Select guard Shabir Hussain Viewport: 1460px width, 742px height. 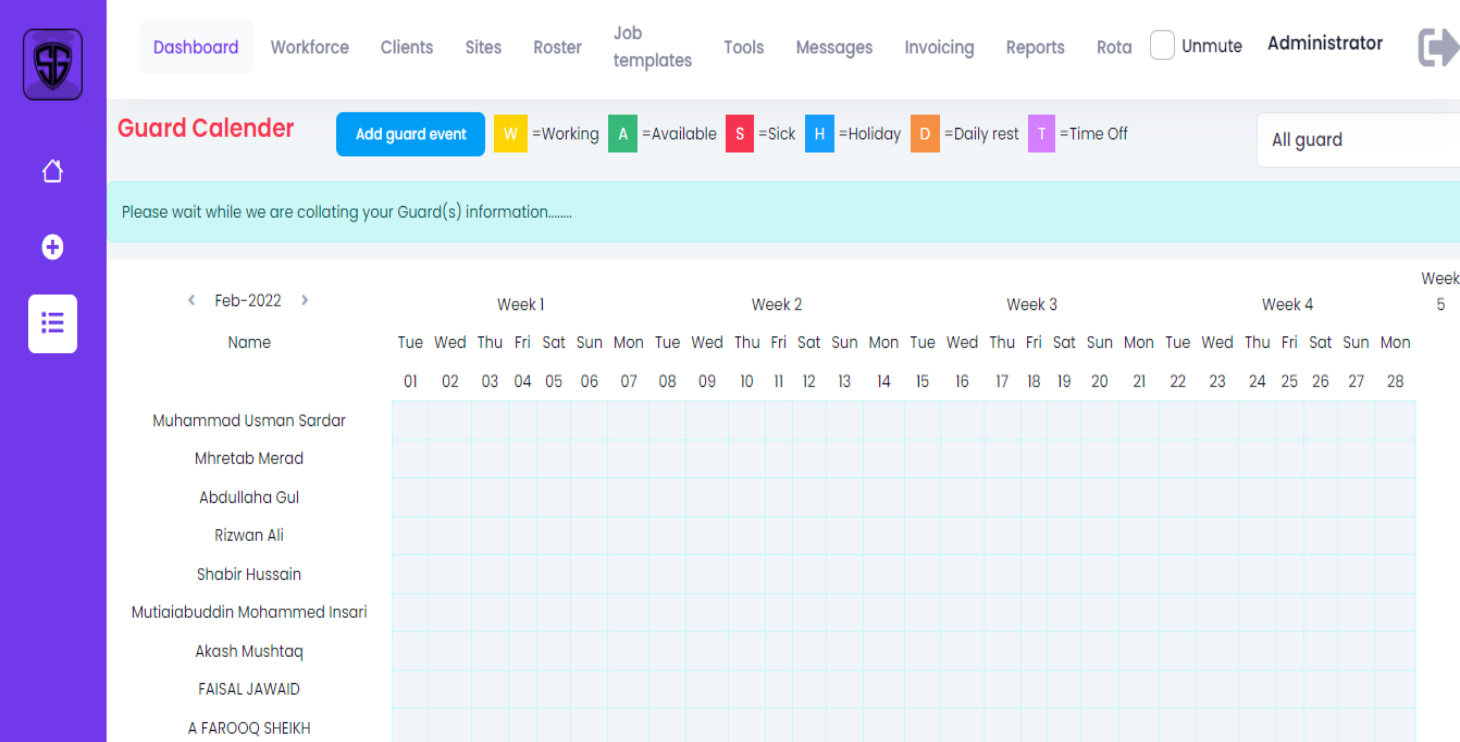click(x=249, y=575)
